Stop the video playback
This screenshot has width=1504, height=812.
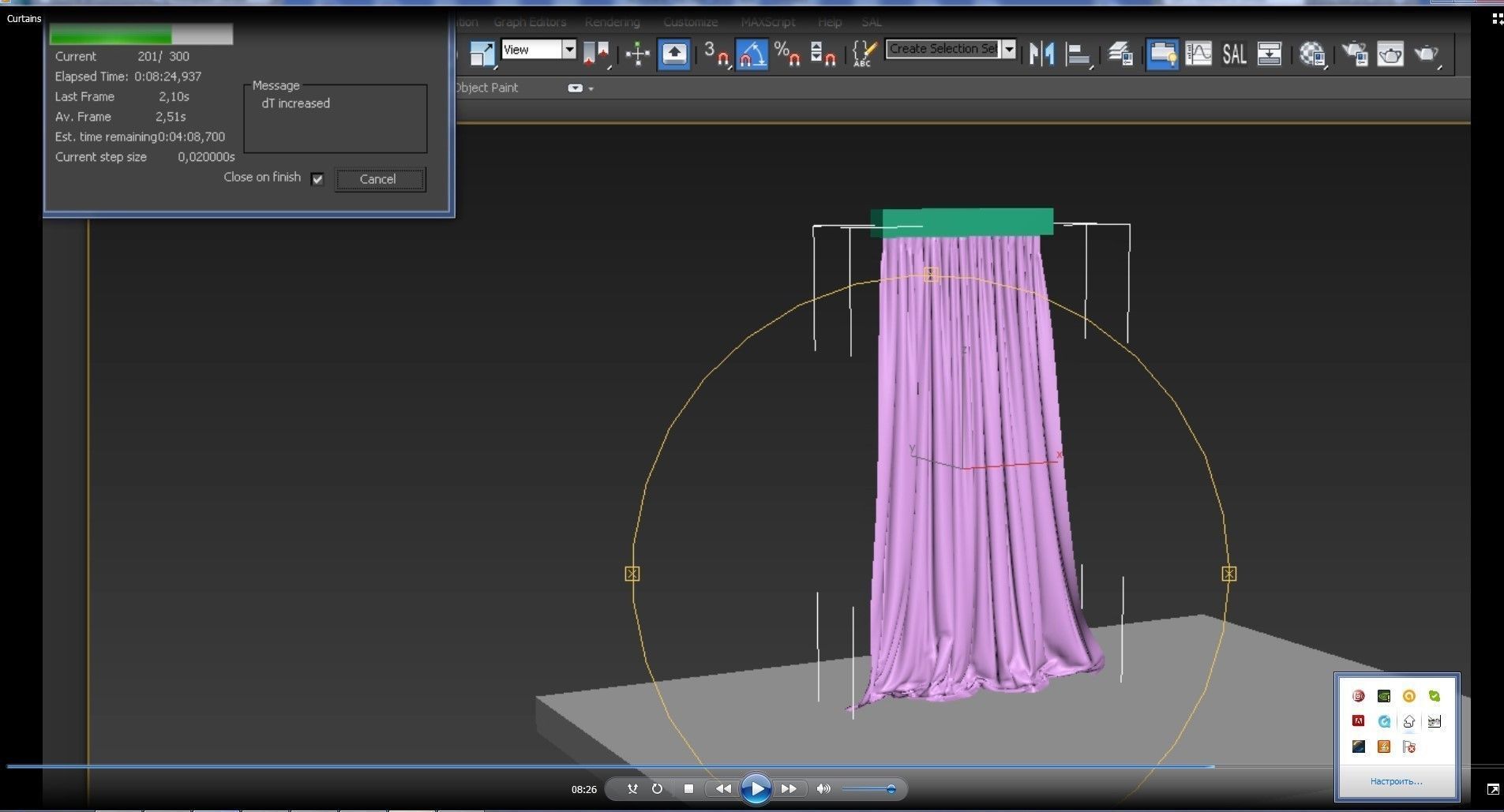(x=688, y=788)
